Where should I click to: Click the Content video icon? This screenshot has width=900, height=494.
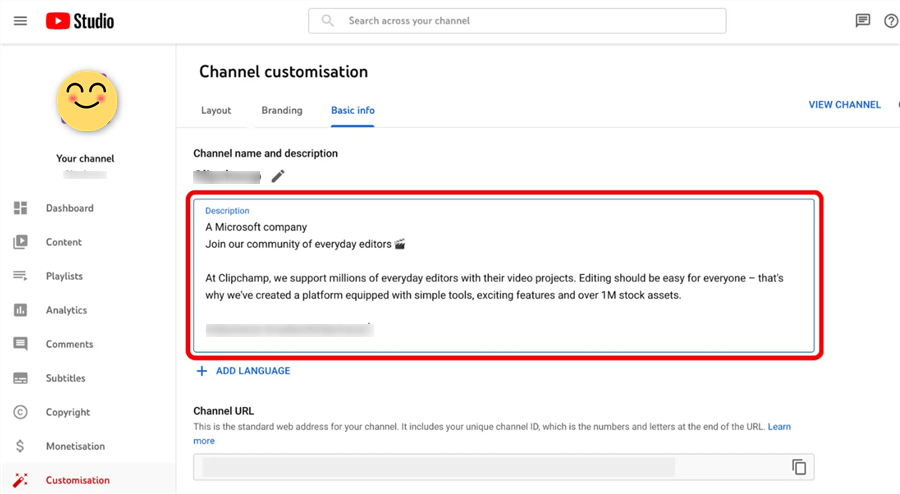[x=21, y=242]
